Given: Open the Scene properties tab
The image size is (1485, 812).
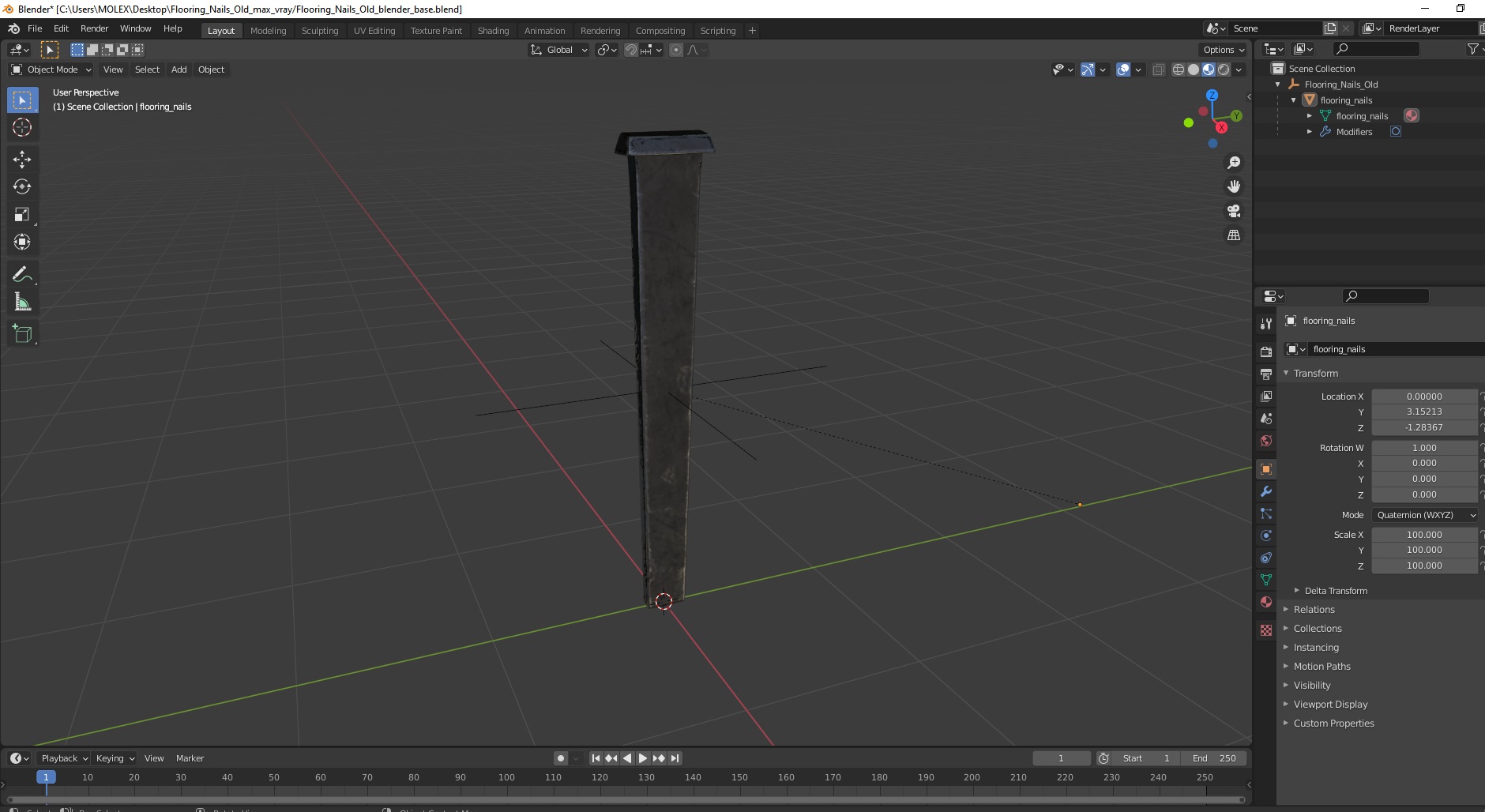Looking at the screenshot, I should pyautogui.click(x=1266, y=419).
